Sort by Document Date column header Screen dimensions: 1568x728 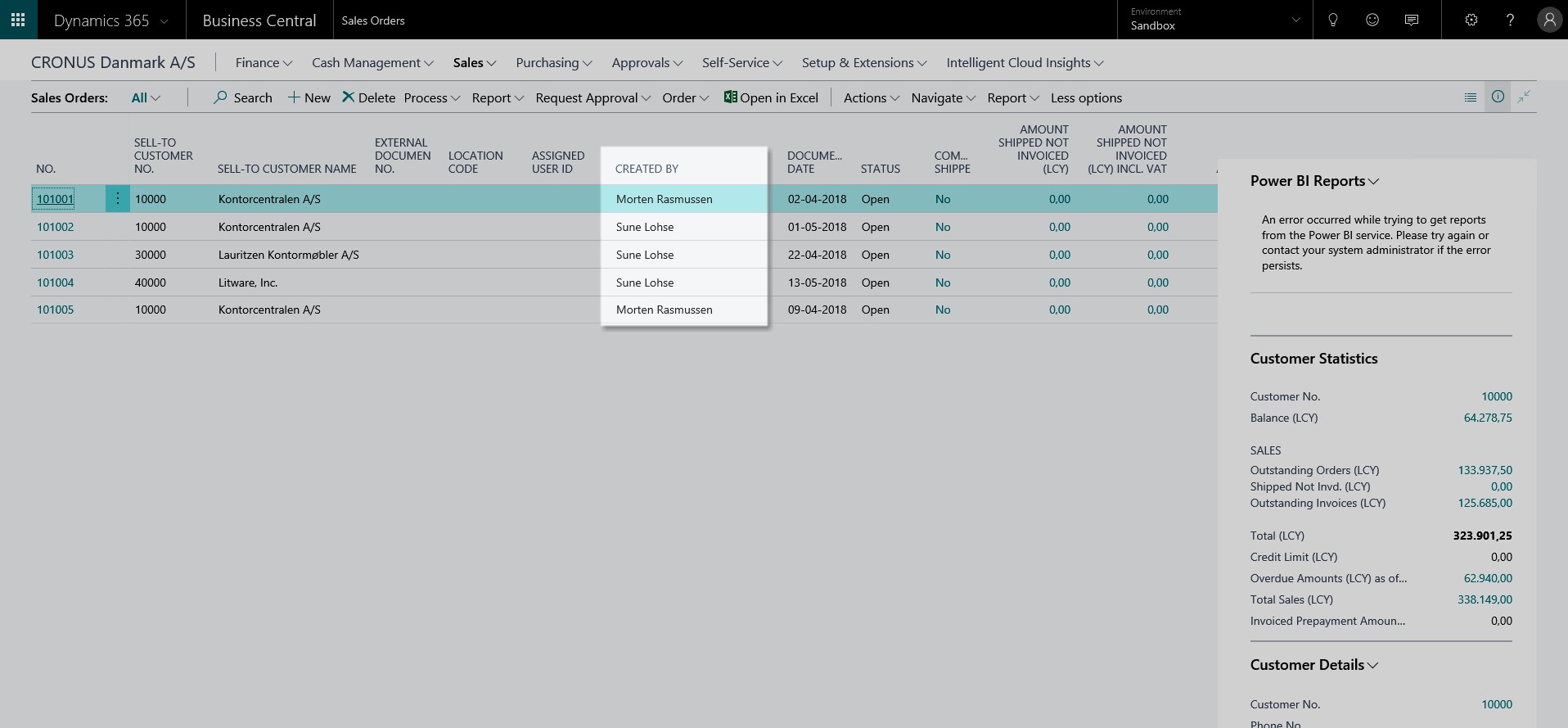click(x=814, y=162)
